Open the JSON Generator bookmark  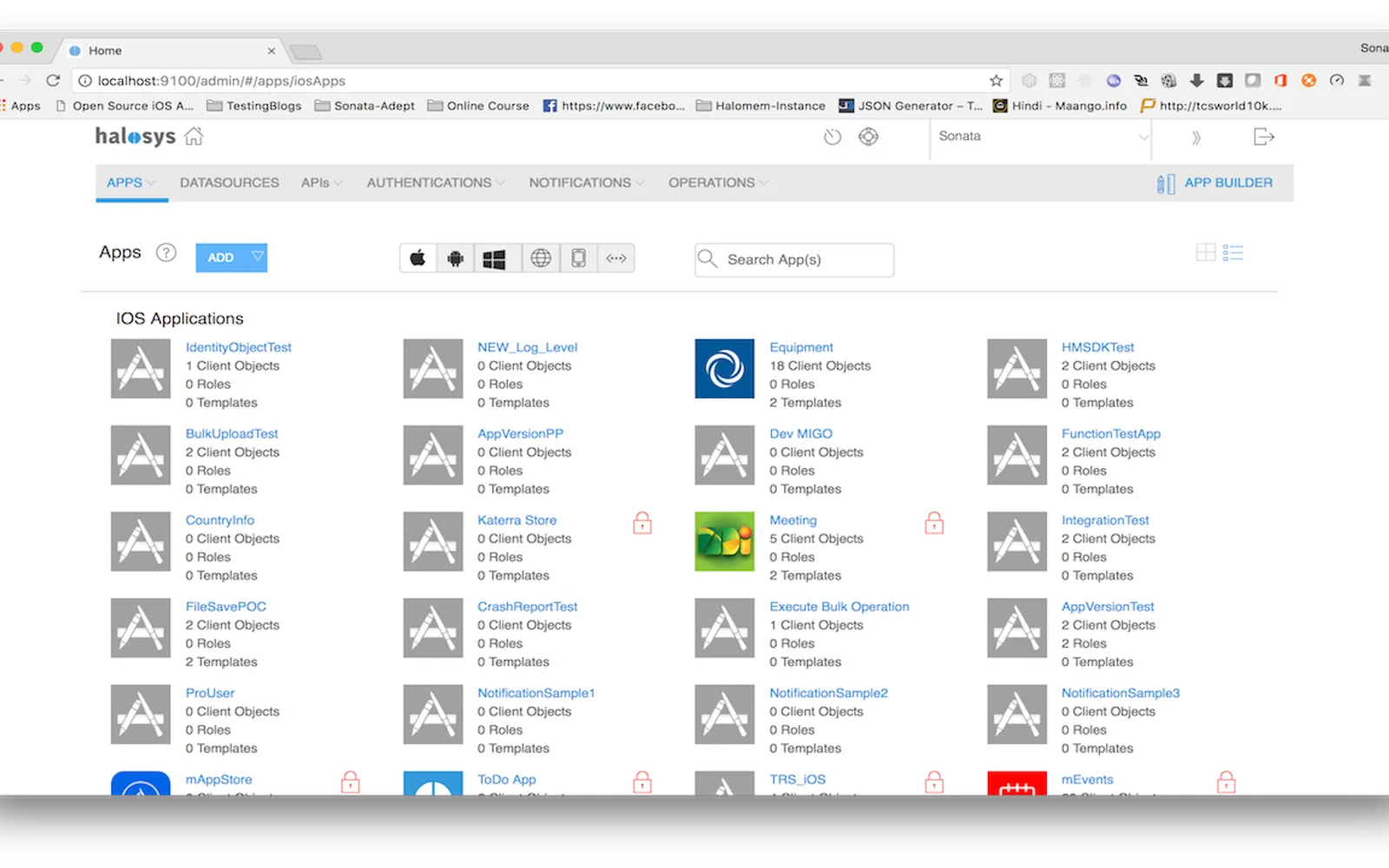[911, 106]
